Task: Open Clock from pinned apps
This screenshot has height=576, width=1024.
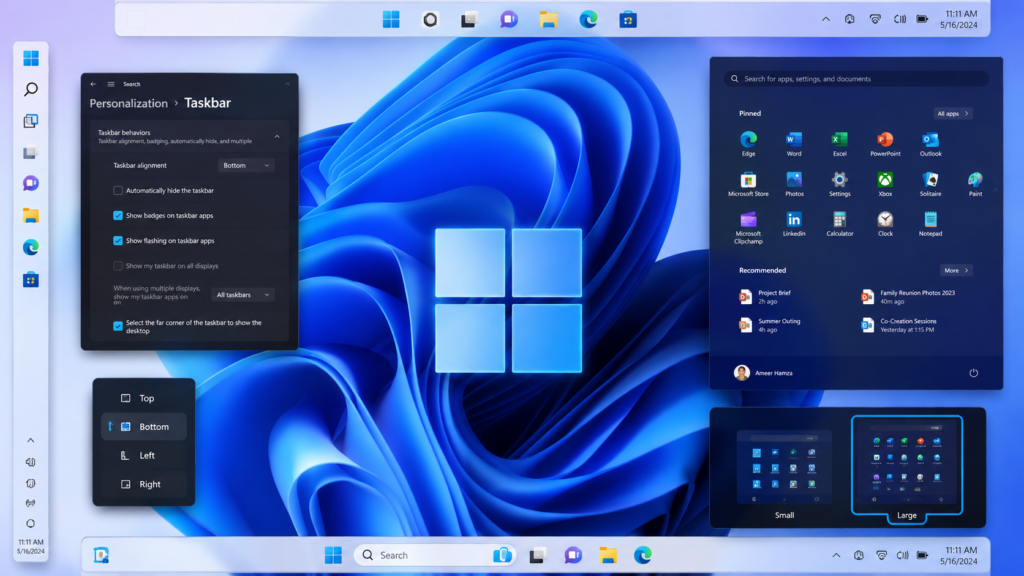Action: (x=885, y=223)
